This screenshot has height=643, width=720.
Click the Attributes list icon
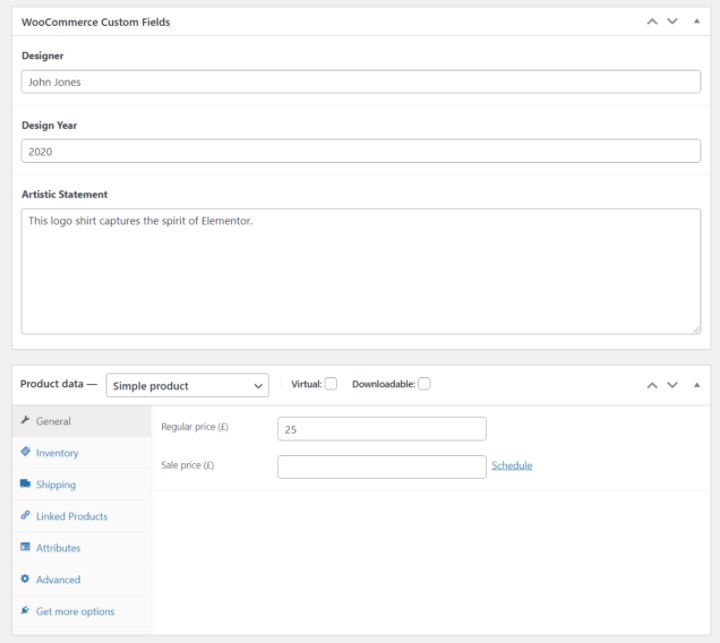pyautogui.click(x=25, y=548)
